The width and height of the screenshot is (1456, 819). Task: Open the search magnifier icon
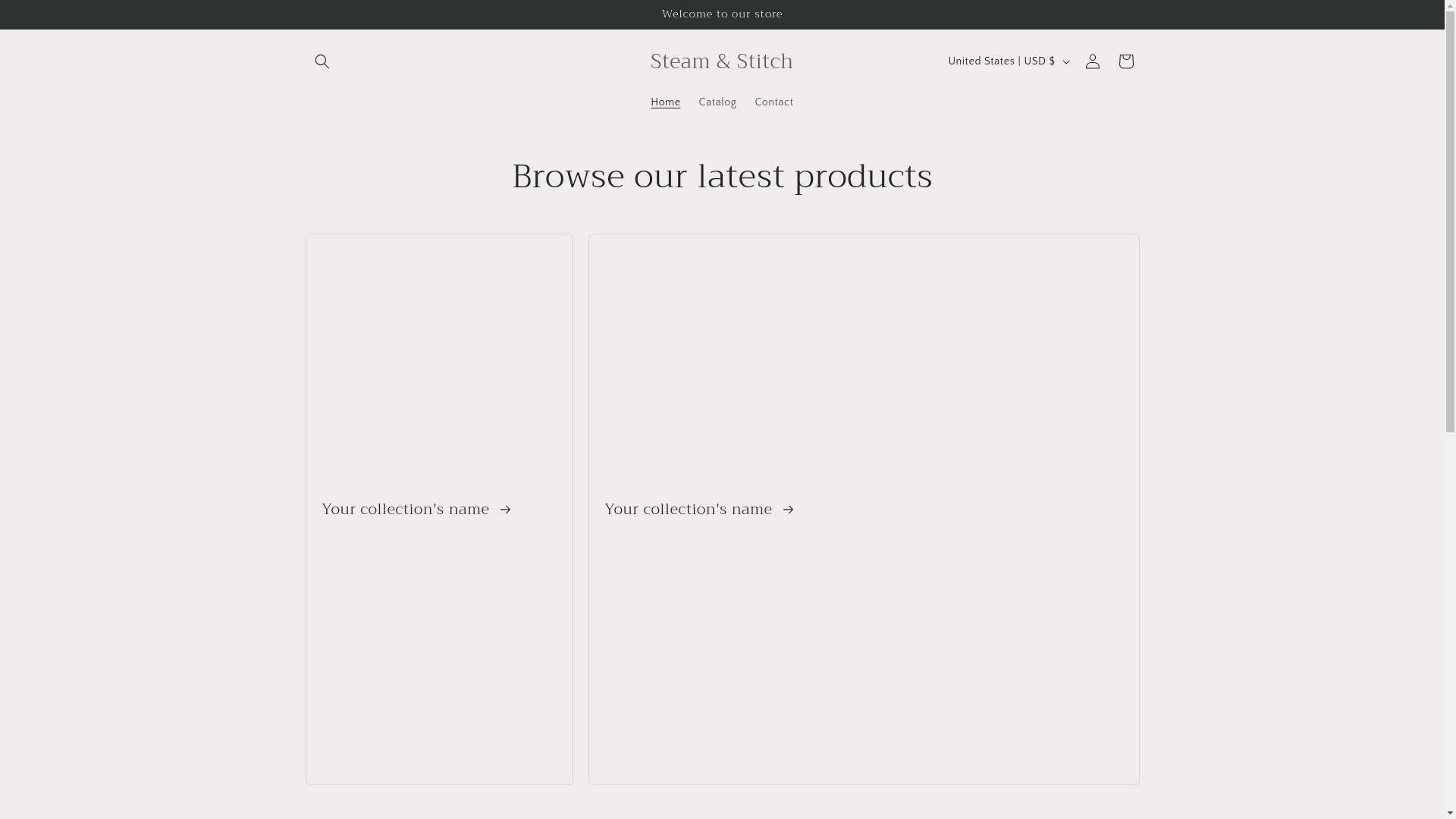pyautogui.click(x=322, y=61)
